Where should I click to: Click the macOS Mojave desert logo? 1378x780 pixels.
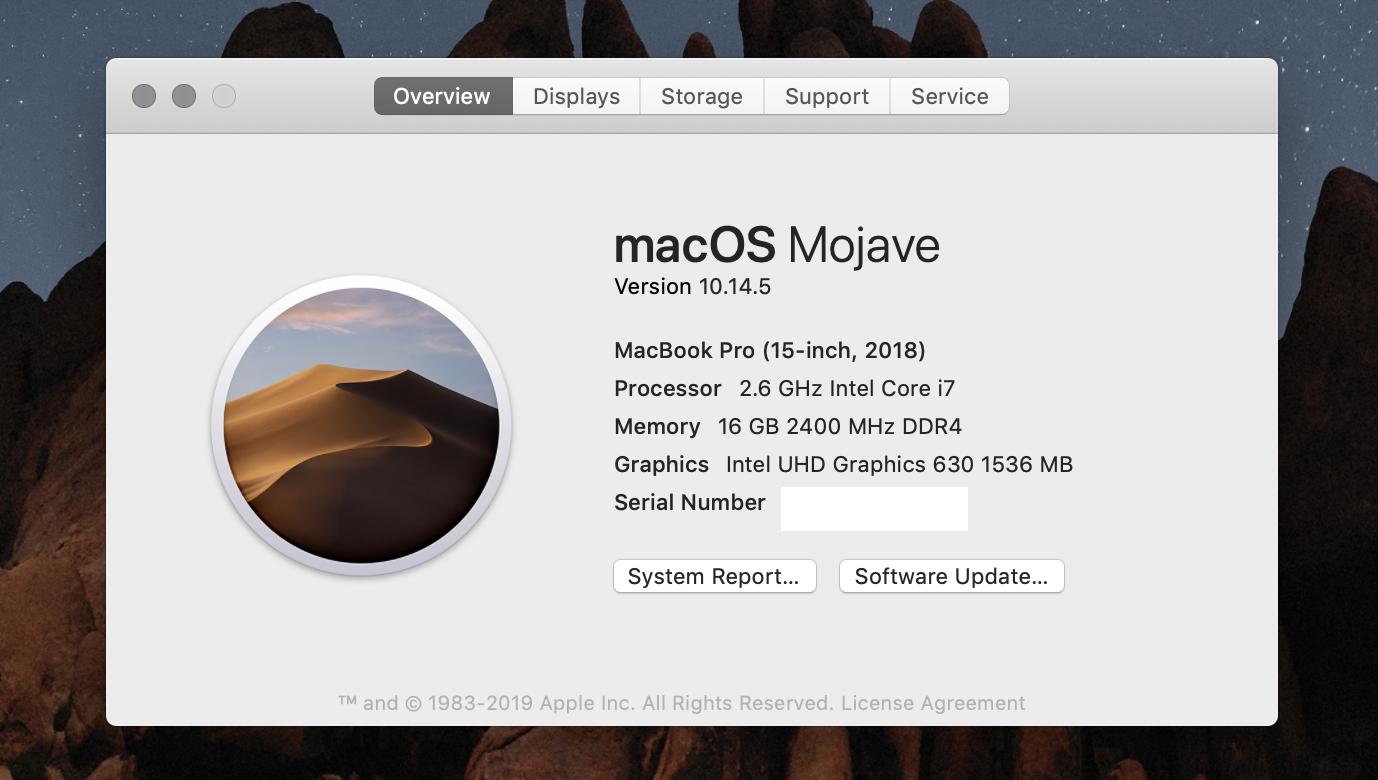pyautogui.click(x=361, y=425)
